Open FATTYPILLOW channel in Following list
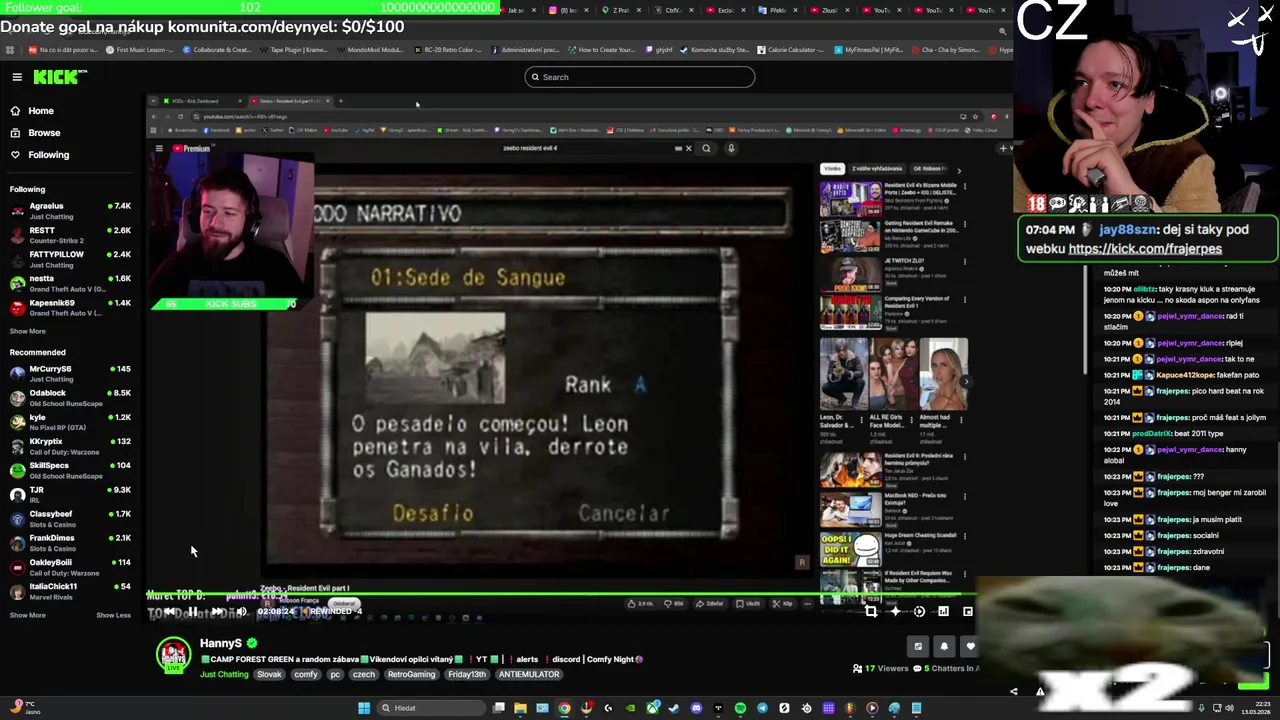The image size is (1280, 720). click(x=70, y=259)
